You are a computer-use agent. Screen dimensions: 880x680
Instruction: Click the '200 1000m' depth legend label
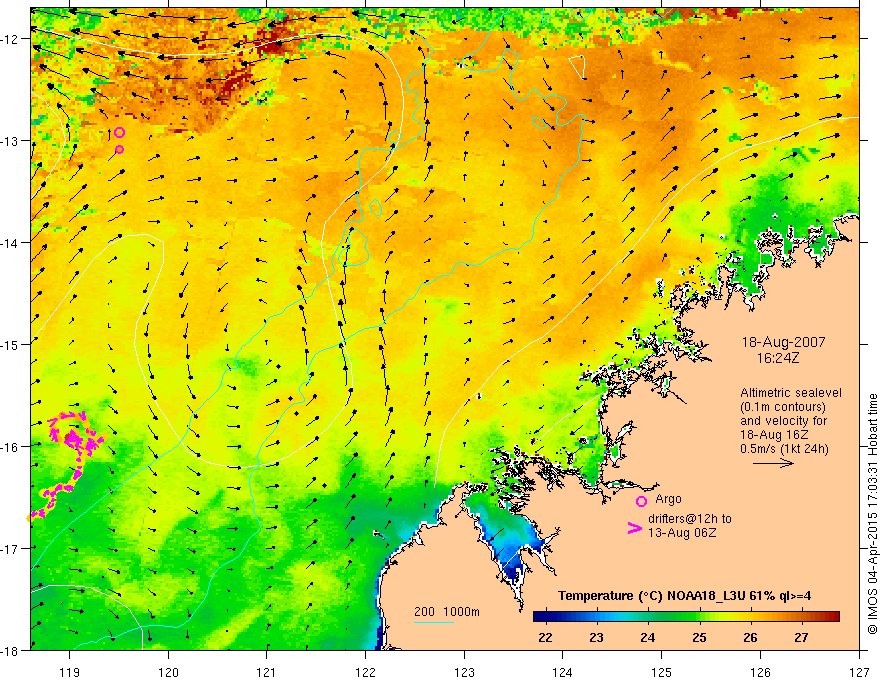[447, 612]
